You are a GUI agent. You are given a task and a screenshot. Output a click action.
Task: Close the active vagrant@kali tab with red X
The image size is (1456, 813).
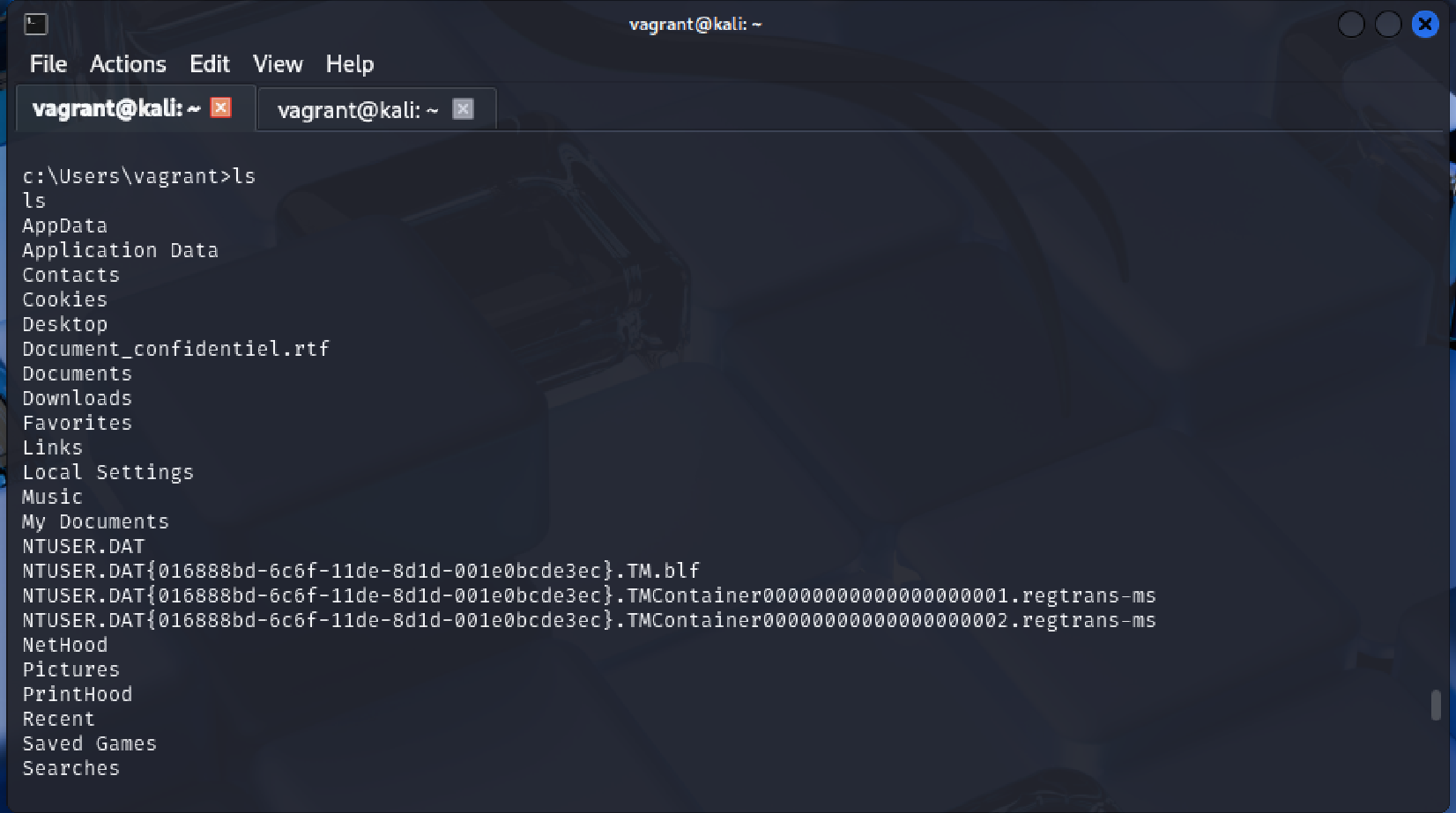coord(221,107)
